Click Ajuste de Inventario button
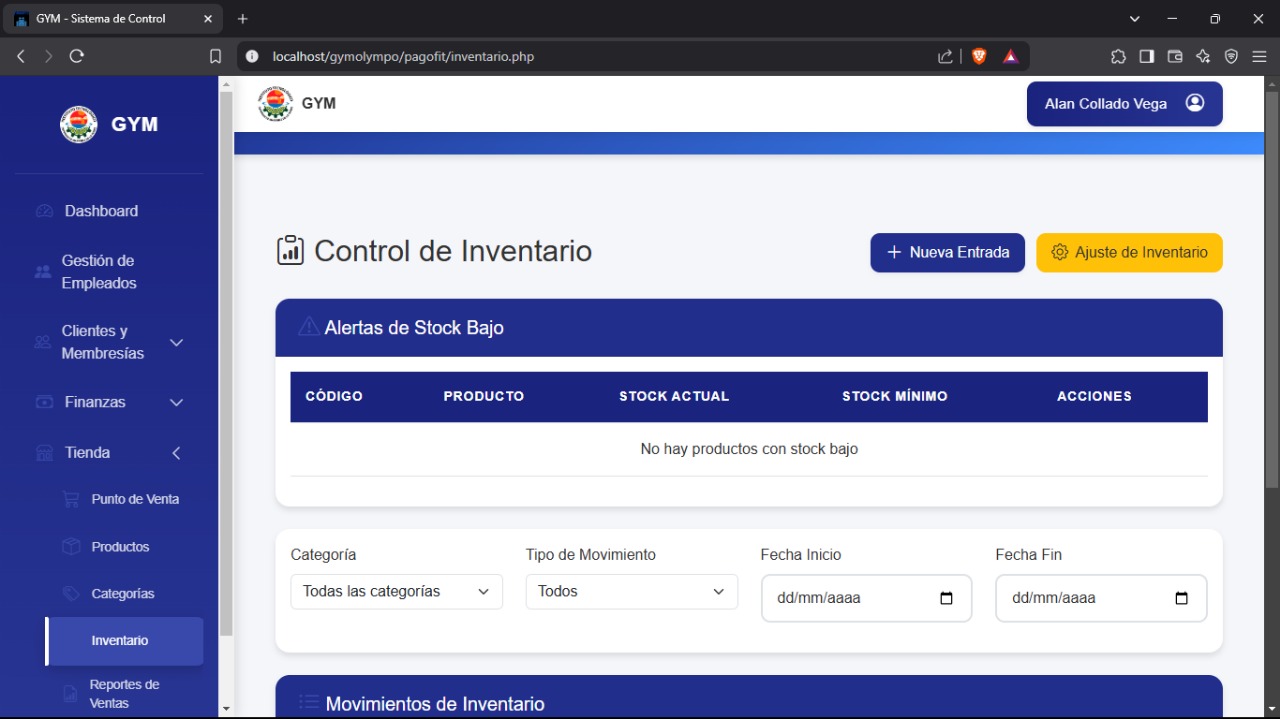This screenshot has height=719, width=1280. coord(1129,253)
